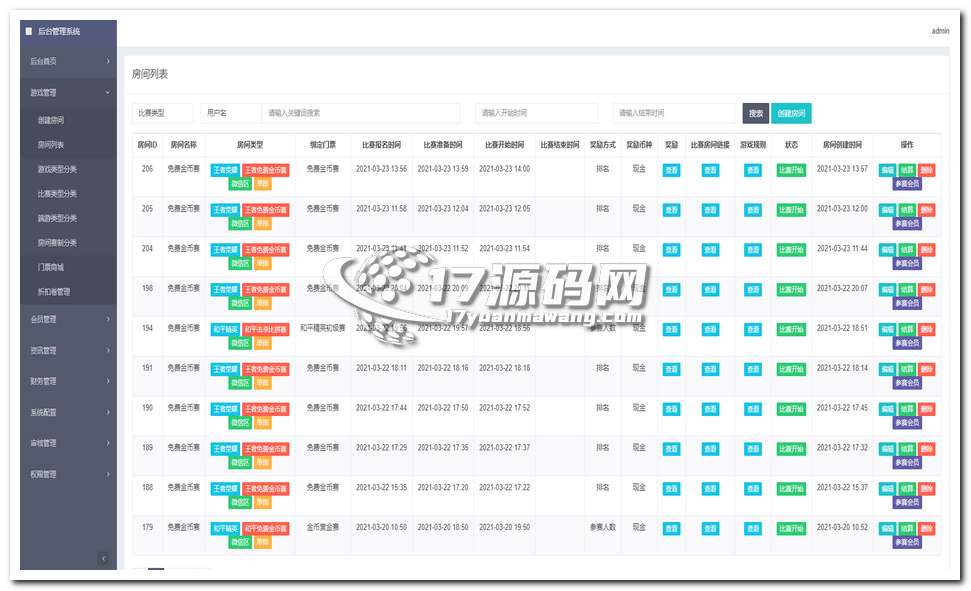Select 比赛类型分类 sidebar item
Screen dimensions: 971x591
coord(57,194)
